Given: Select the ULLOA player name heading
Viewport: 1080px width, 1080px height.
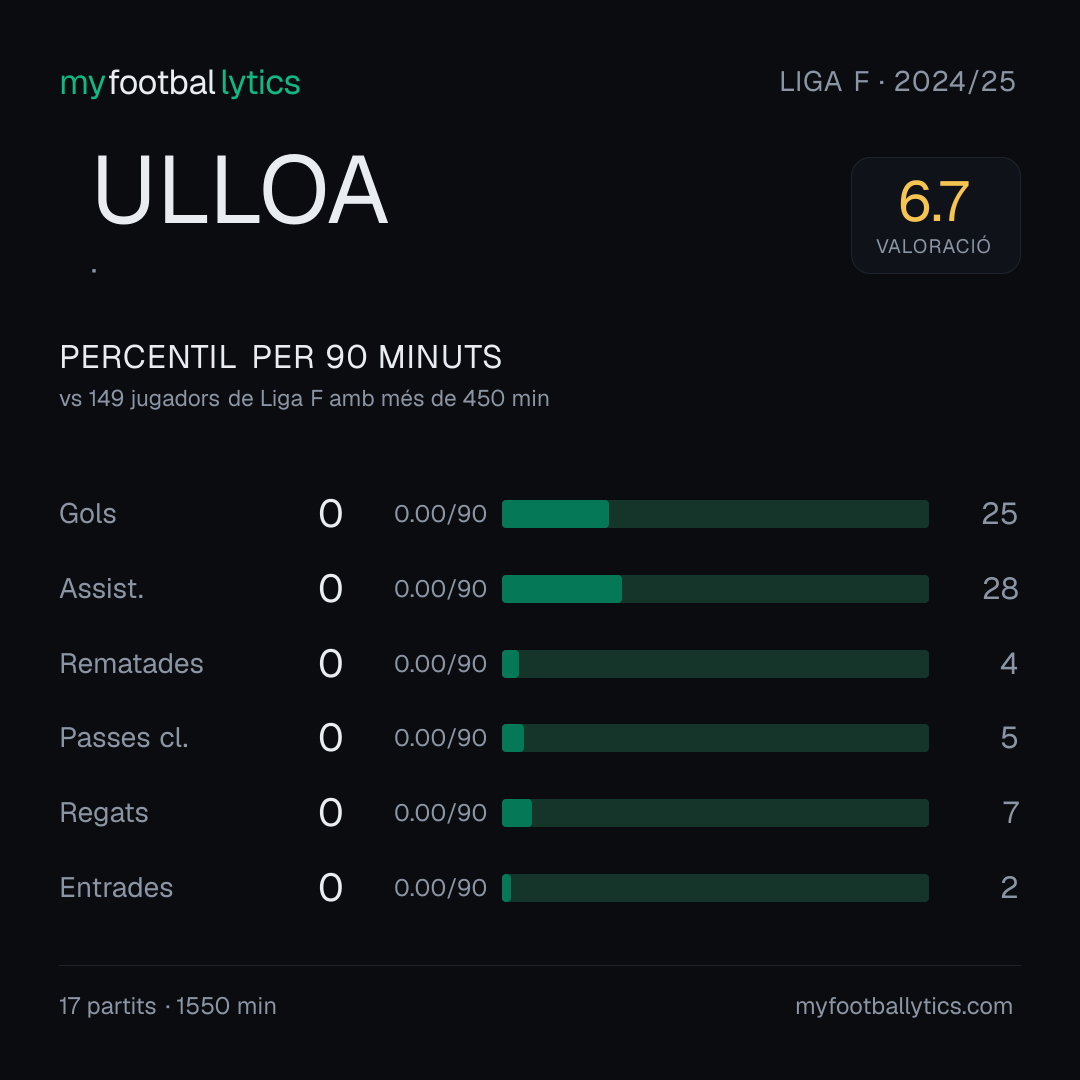Looking at the screenshot, I should tap(240, 189).
